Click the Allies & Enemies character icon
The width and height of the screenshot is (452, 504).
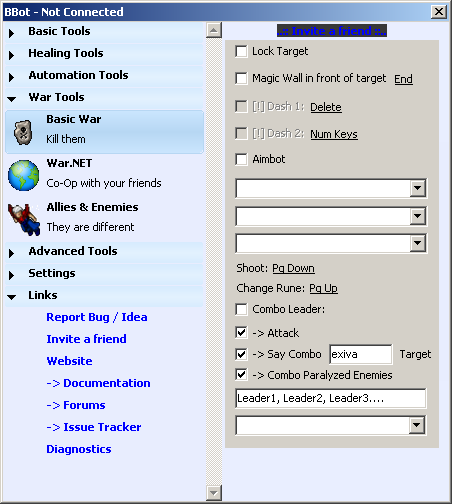tap(24, 219)
